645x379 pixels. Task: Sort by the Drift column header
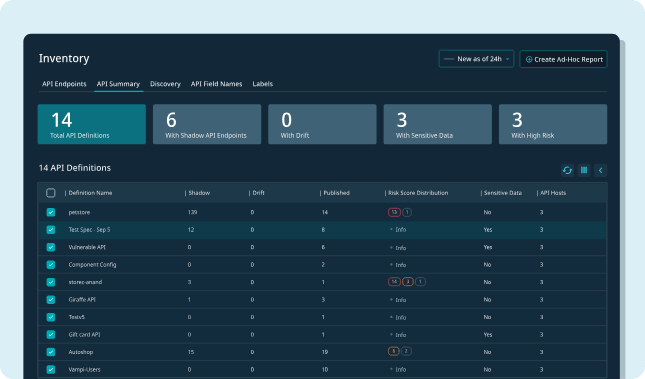(258, 193)
